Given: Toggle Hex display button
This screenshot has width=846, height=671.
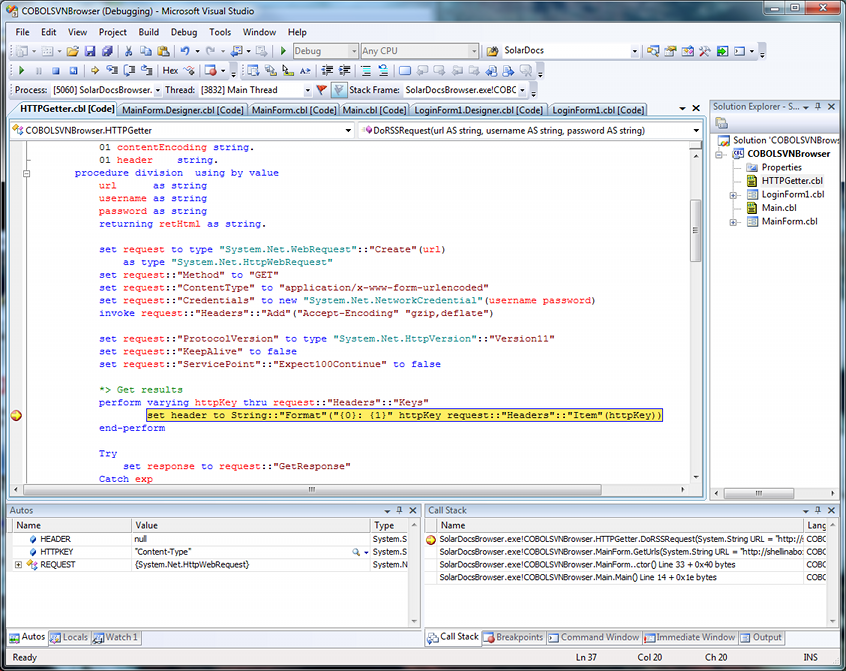Looking at the screenshot, I should 170,71.
